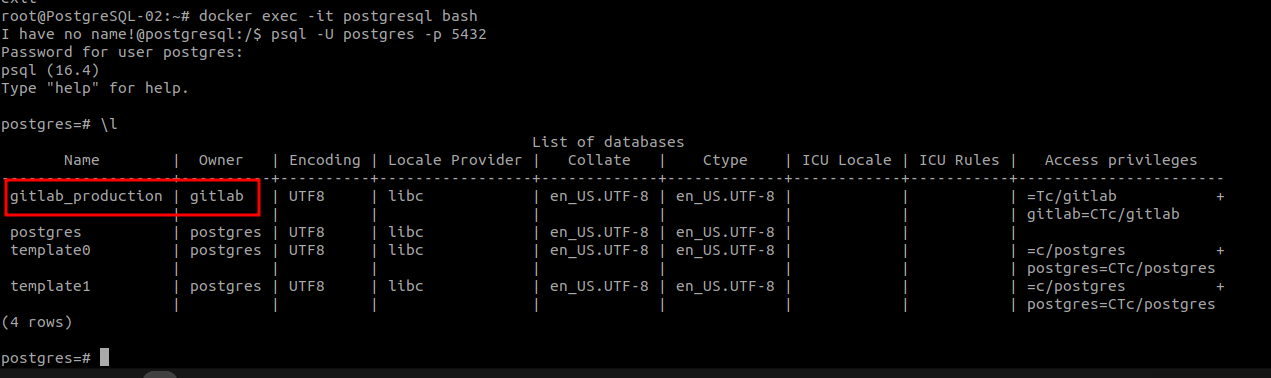The height and width of the screenshot is (378, 1271).
Task: Click the Ctype column header
Action: [x=725, y=160]
